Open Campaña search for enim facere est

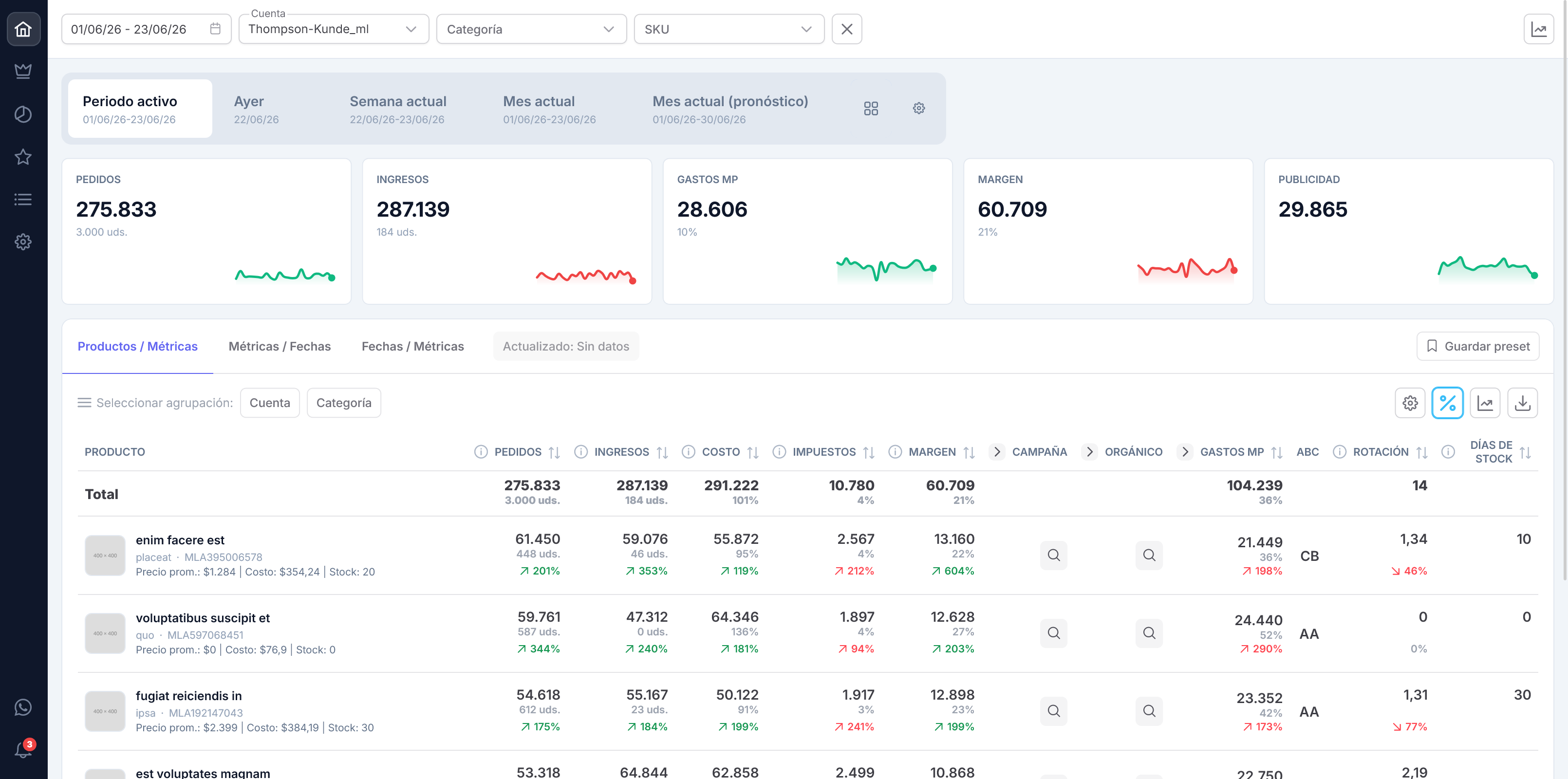pos(1054,555)
